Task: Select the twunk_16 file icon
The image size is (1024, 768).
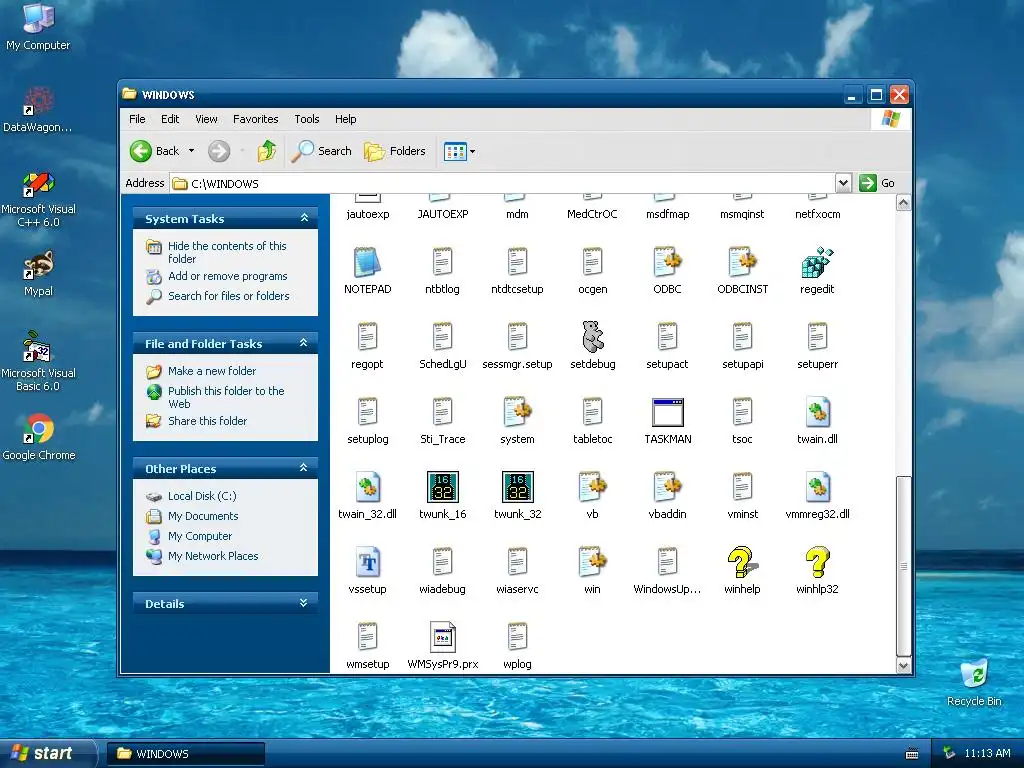Action: click(442, 487)
